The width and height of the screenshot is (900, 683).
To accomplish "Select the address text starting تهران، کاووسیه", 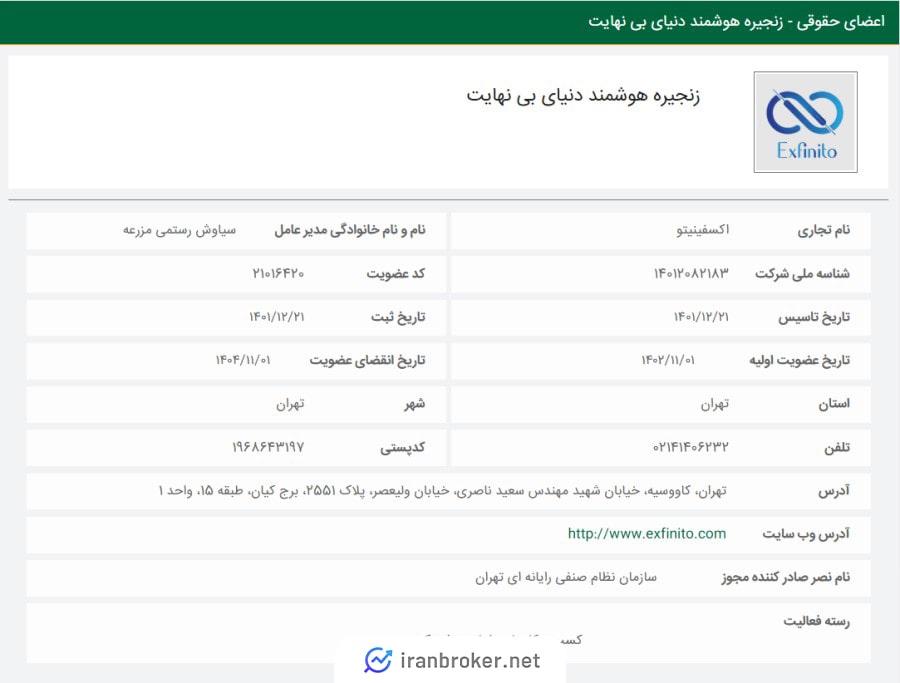I will pyautogui.click(x=443, y=491).
